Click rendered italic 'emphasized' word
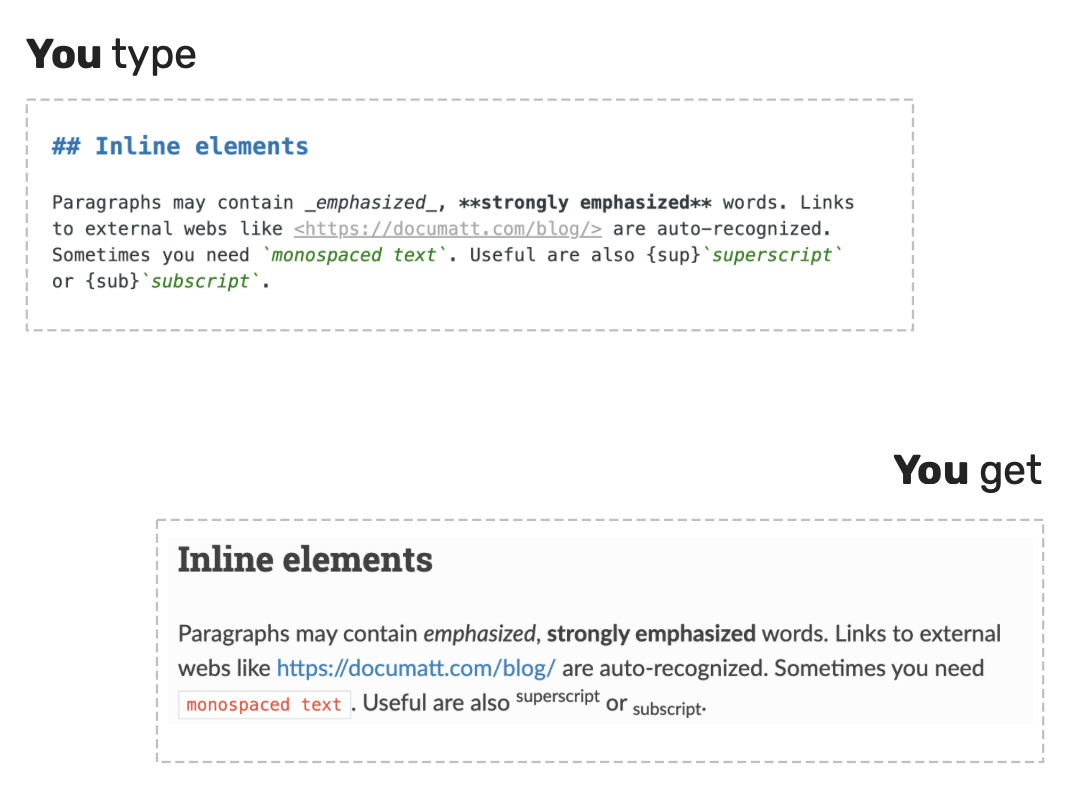This screenshot has height=802, width=1076. [x=479, y=633]
